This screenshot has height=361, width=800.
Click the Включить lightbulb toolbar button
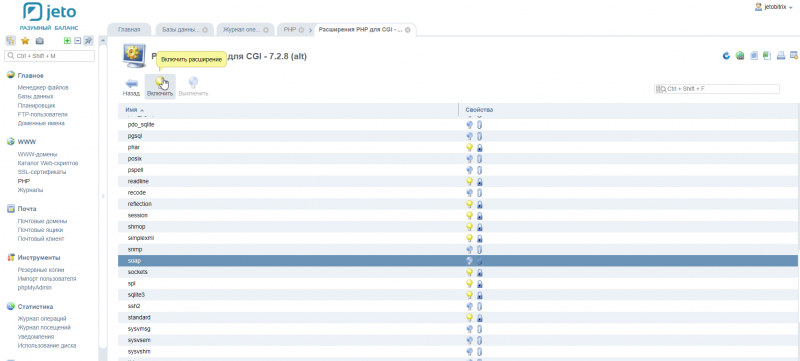160,87
